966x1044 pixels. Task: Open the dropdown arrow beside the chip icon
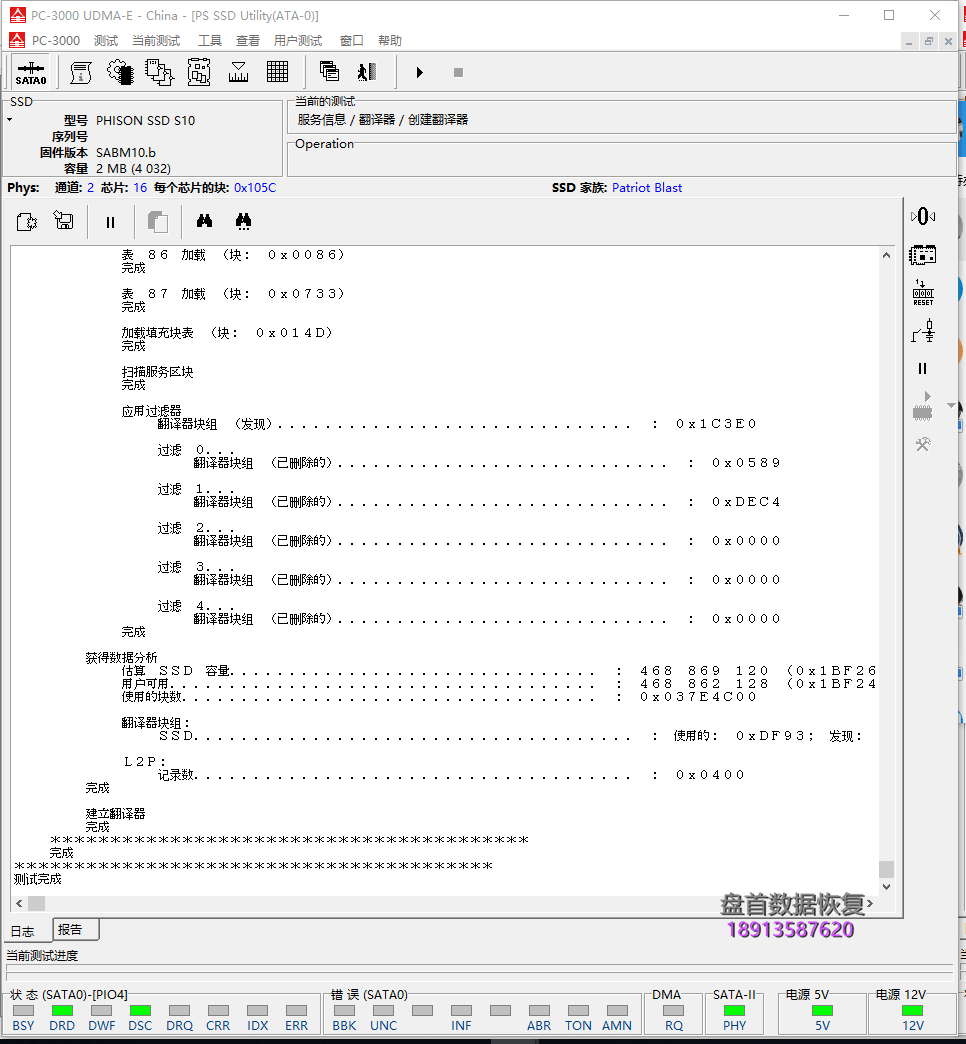[952, 405]
